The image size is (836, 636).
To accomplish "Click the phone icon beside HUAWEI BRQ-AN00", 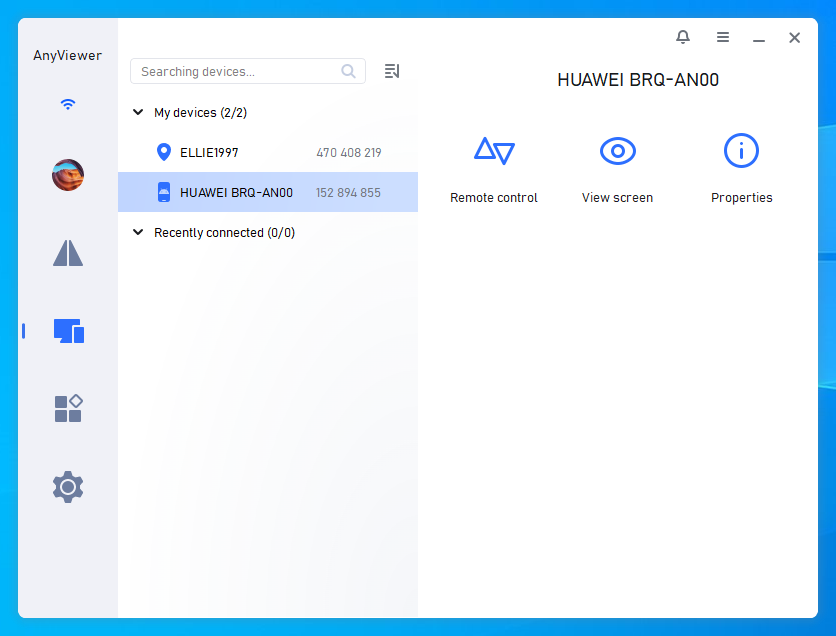I will [163, 192].
